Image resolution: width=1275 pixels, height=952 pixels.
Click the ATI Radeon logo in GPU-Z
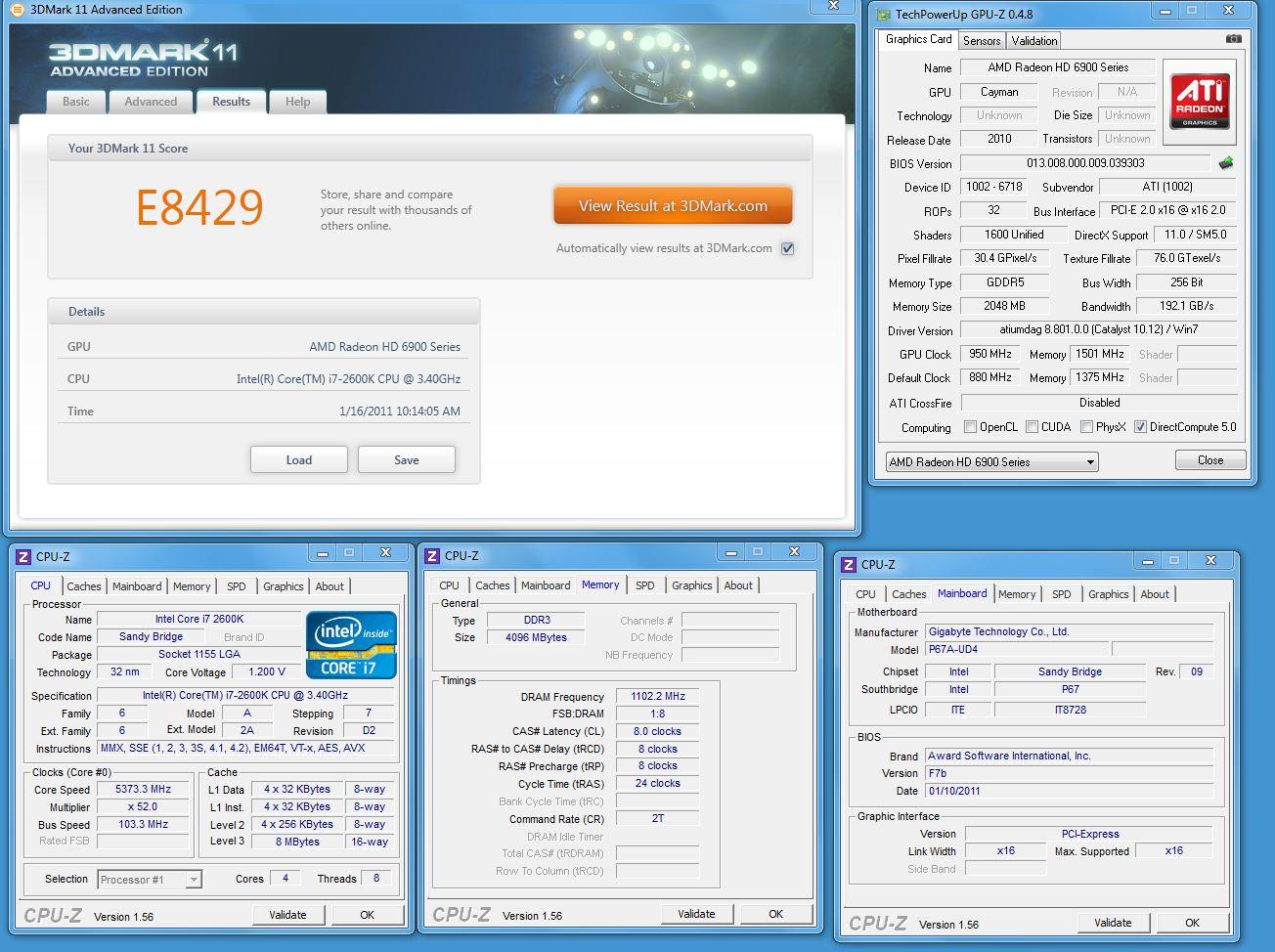(1199, 101)
